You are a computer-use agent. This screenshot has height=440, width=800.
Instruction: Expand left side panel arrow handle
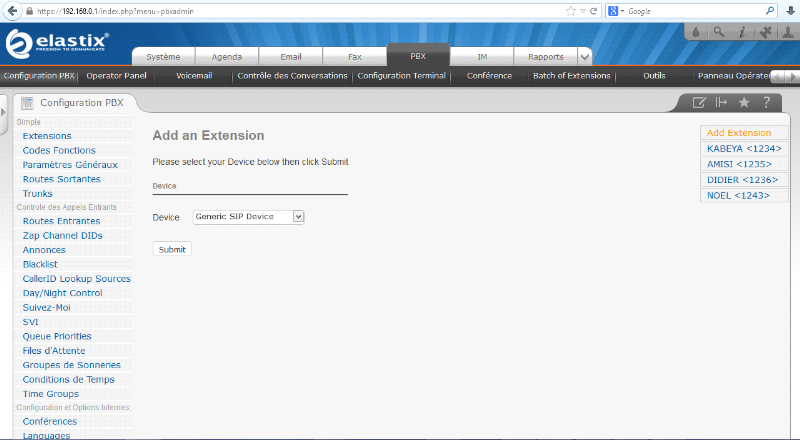click(3, 112)
